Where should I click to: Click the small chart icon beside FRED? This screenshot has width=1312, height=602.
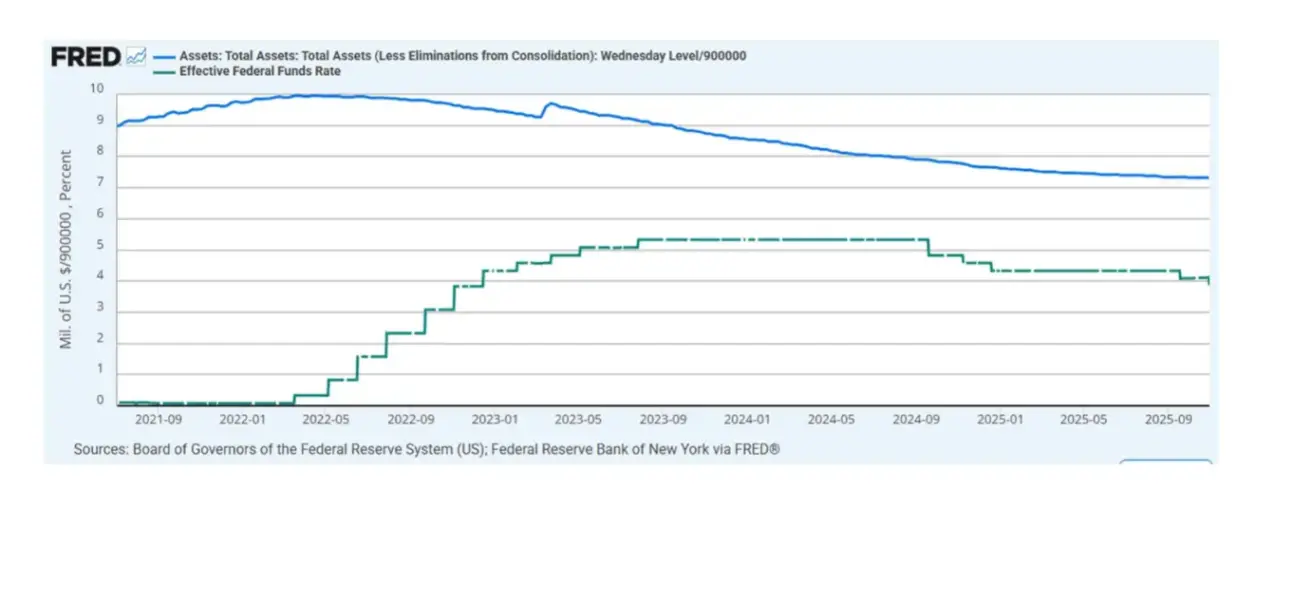click(x=137, y=57)
